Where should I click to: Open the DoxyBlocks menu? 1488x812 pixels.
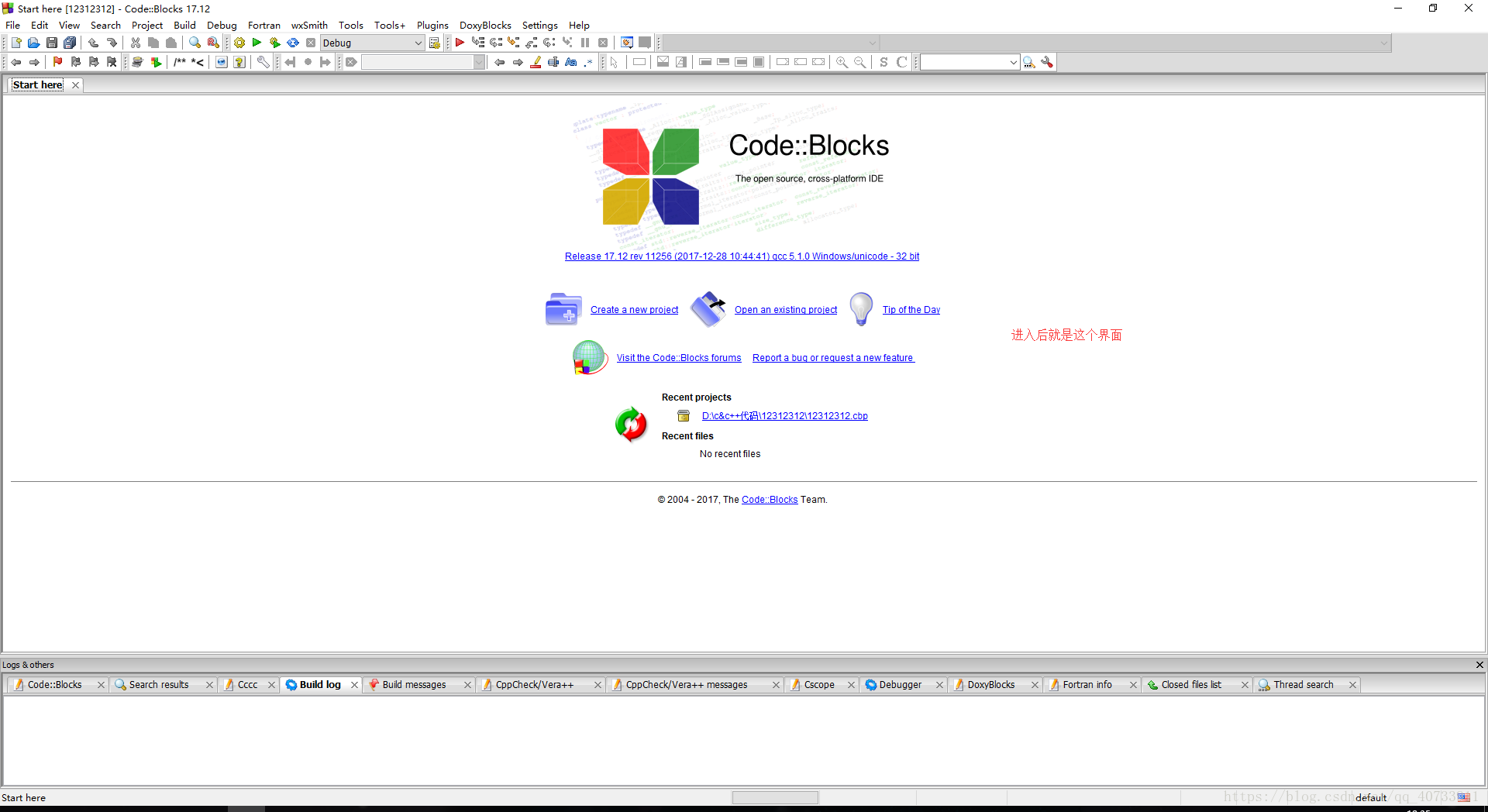(x=485, y=25)
